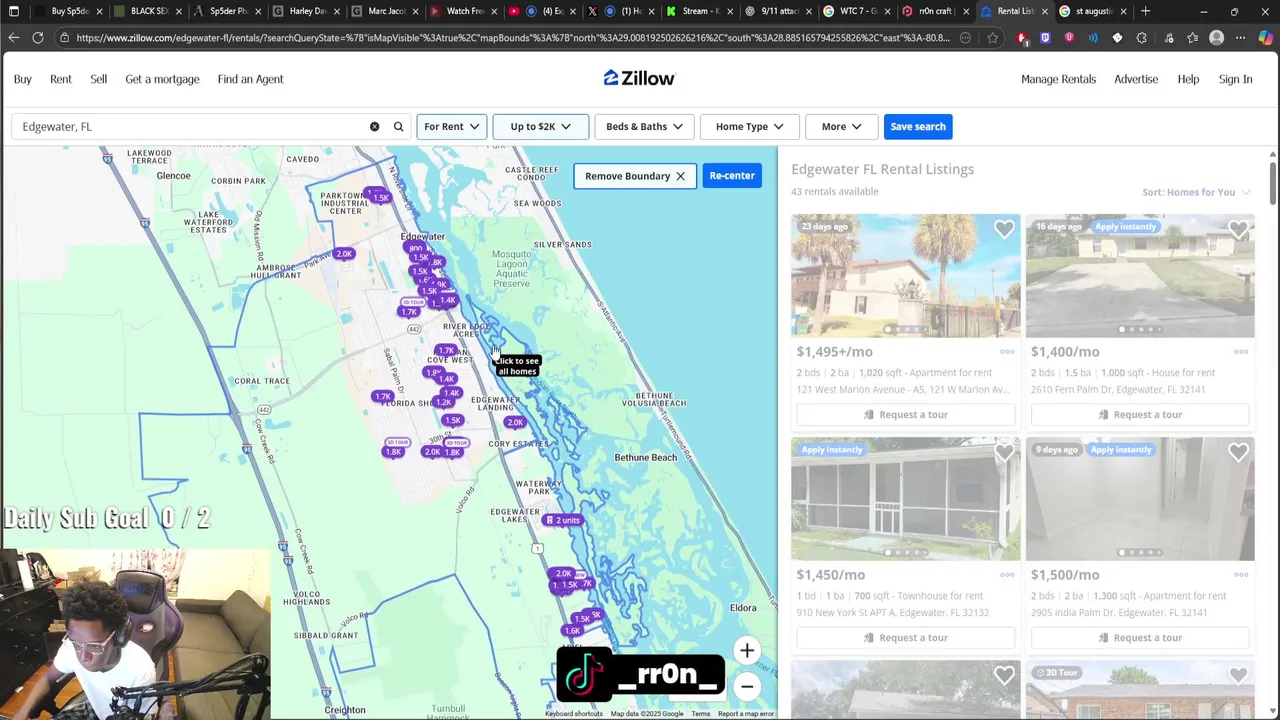
Task: Open more options for $1,495+/mo listing
Action: [1007, 352]
